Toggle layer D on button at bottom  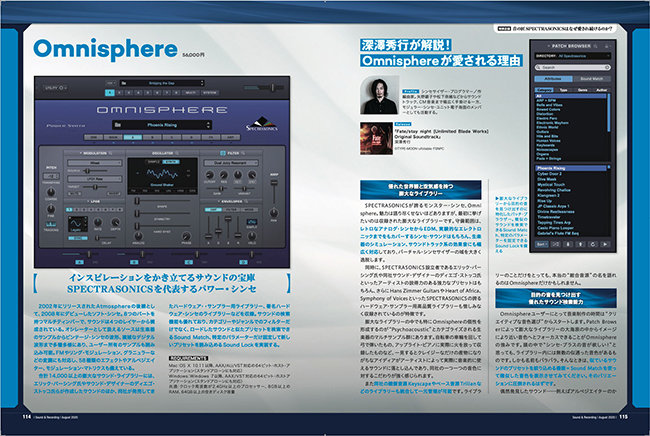coord(243,262)
